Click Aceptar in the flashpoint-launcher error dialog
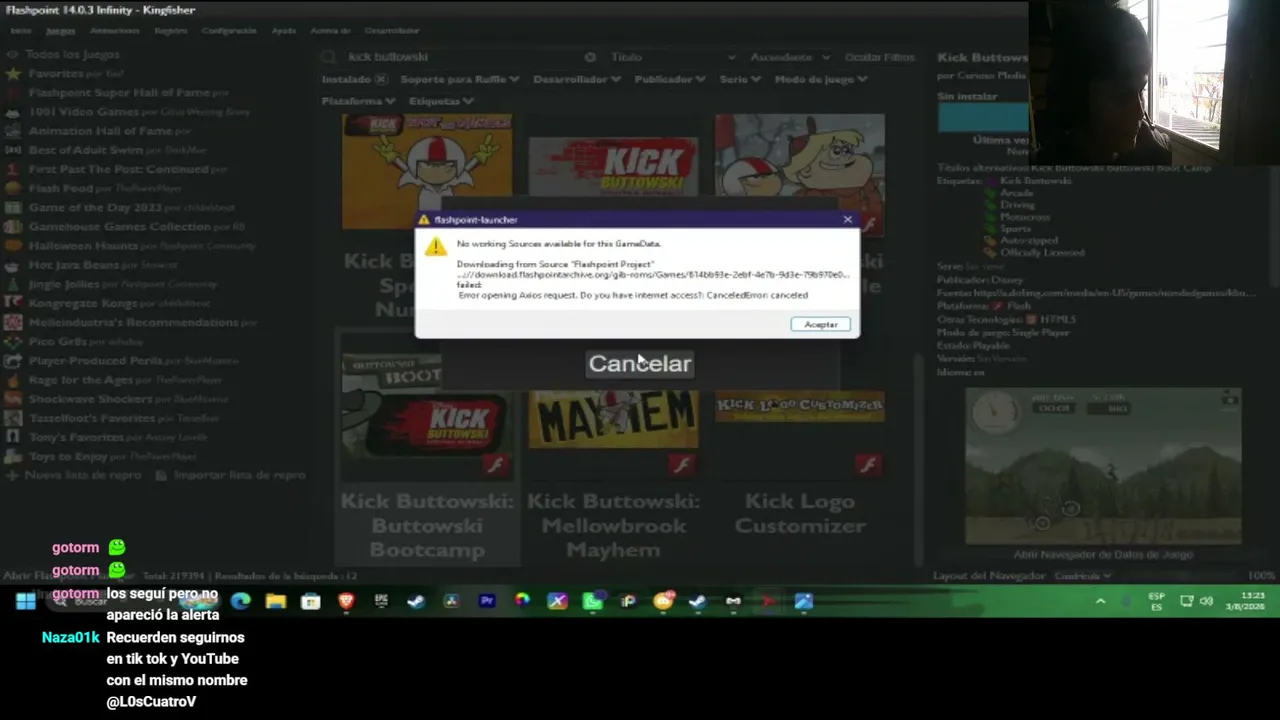The height and width of the screenshot is (720, 1280). click(820, 324)
